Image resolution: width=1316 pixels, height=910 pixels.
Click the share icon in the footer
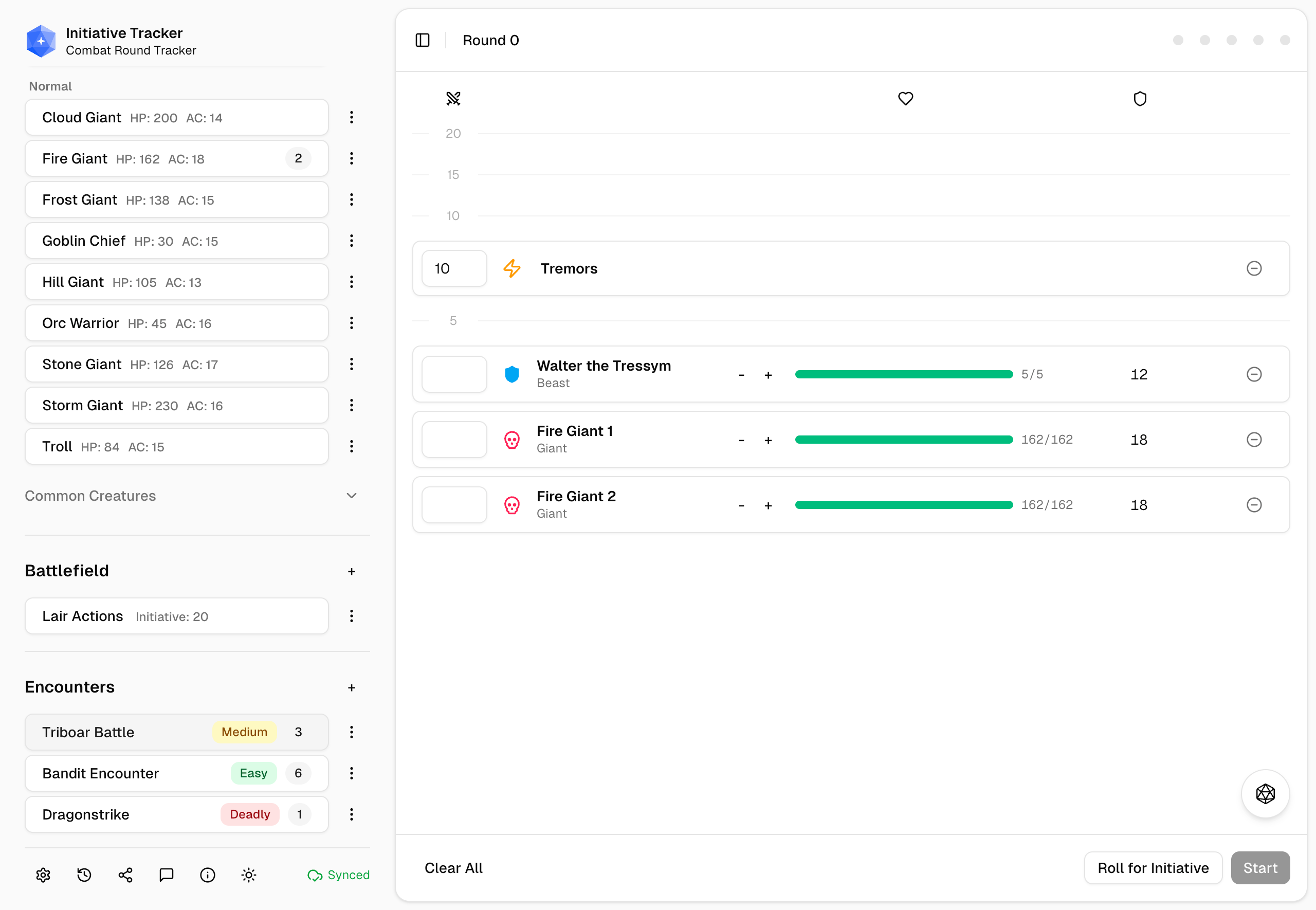pyautogui.click(x=125, y=875)
